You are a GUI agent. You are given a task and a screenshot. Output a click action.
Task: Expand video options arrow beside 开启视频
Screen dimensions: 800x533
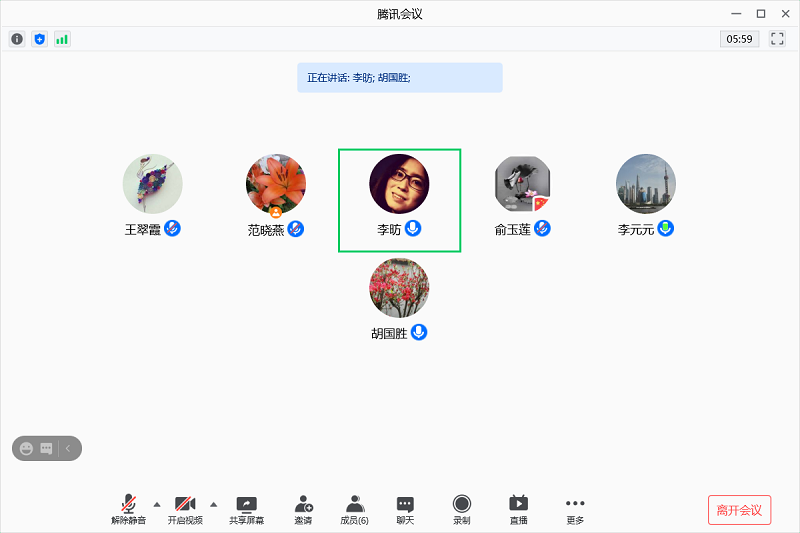(x=213, y=503)
